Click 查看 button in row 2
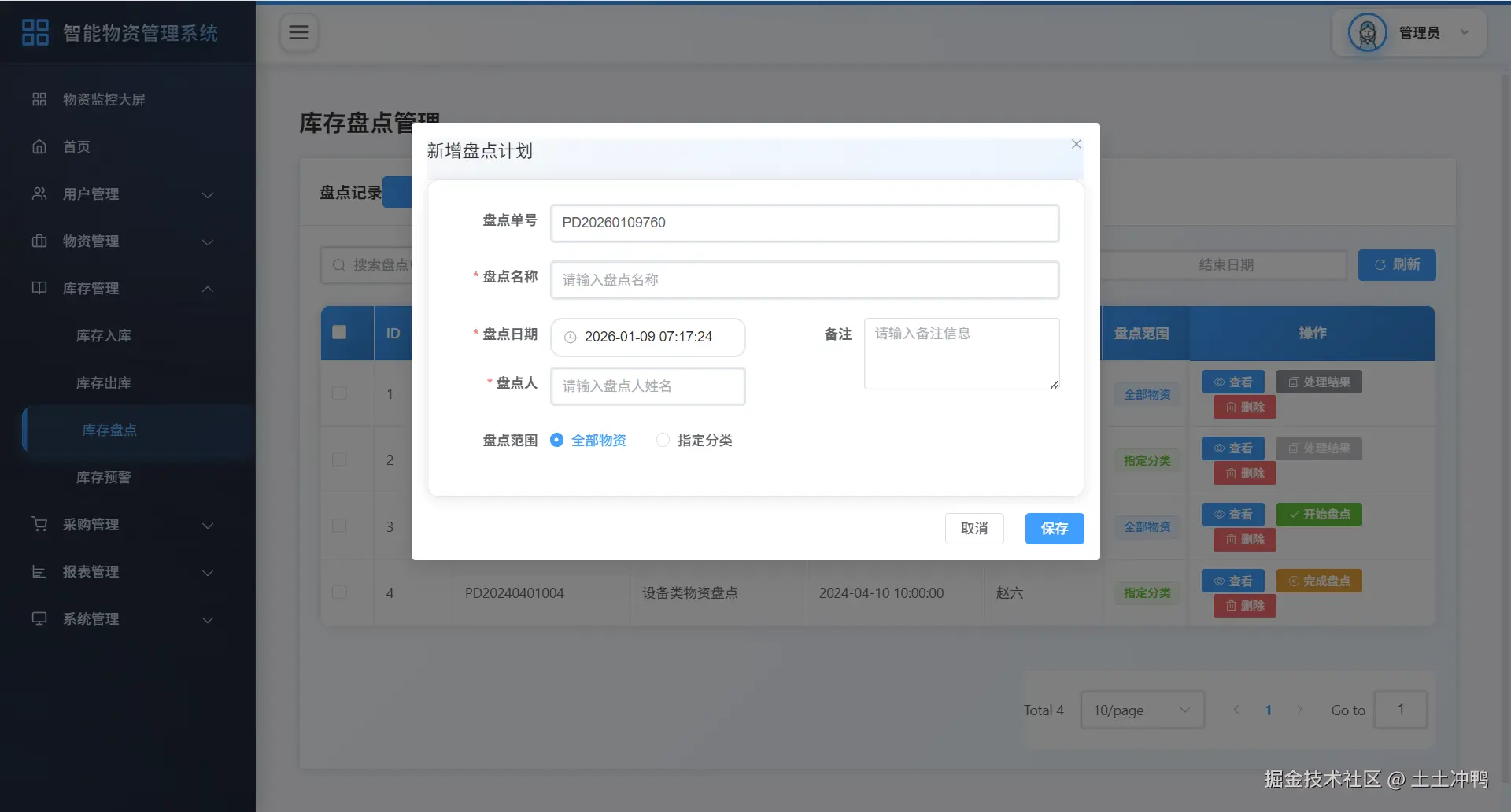The height and width of the screenshot is (812, 1511). [x=1233, y=448]
